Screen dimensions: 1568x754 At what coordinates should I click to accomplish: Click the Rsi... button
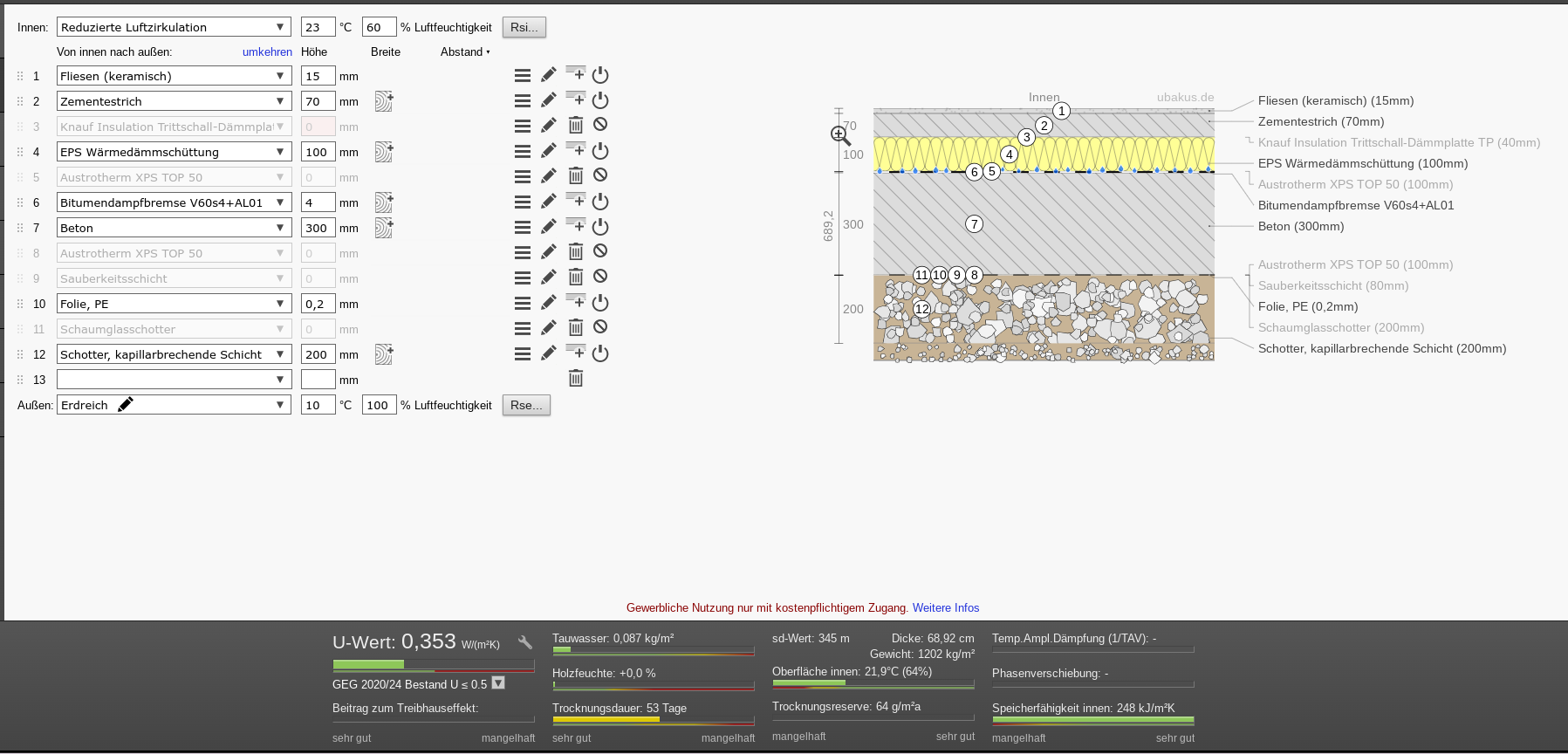(524, 27)
